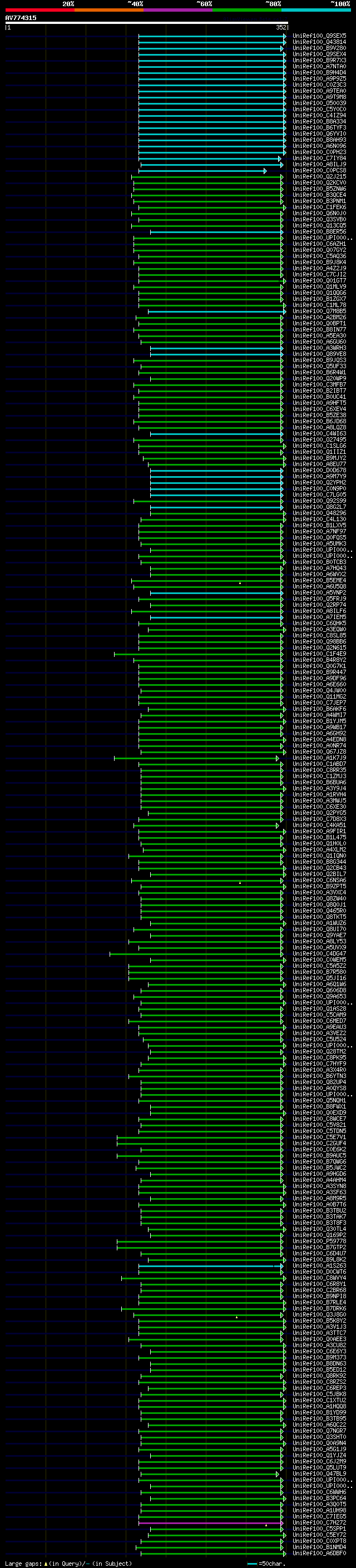Image resolution: width=356 pixels, height=1568 pixels.
Task: Select the magenta alignment bar of UniRef100_C7H272
Action: [211, 1523]
